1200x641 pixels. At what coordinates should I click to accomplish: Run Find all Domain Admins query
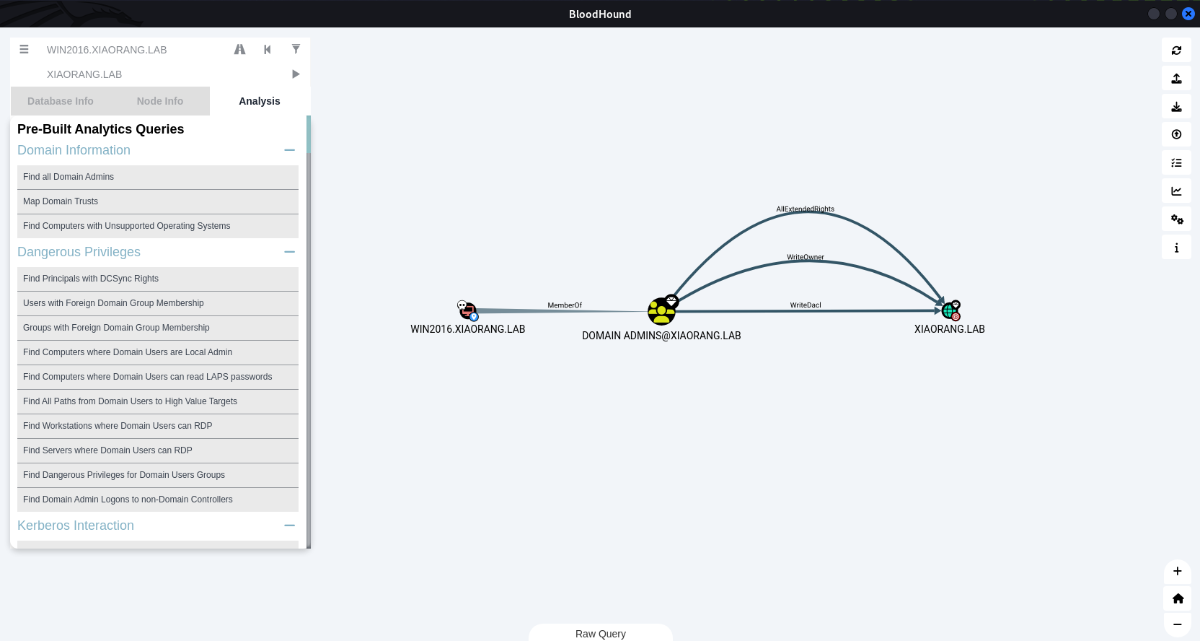tap(158, 177)
